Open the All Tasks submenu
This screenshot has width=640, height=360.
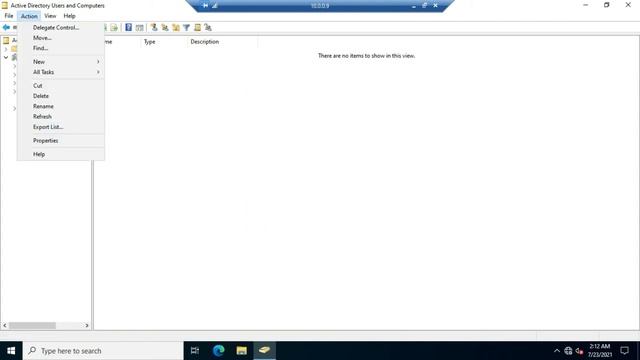click(61, 72)
